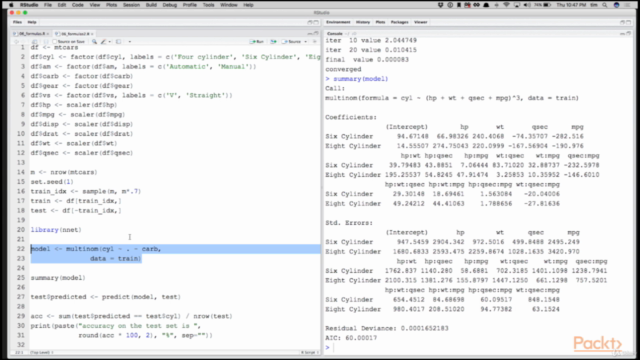
Task: Open the Window menu
Action: tap(229, 5)
